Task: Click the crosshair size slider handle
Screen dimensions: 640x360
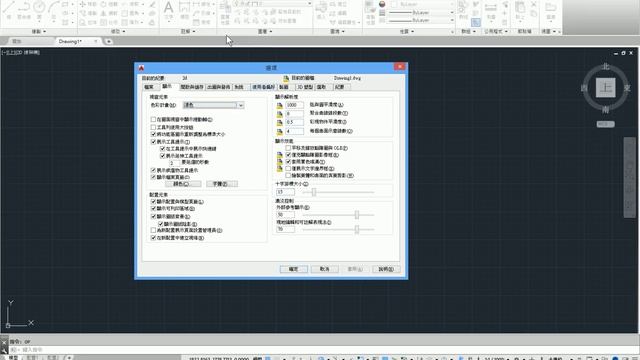Action: tap(313, 192)
